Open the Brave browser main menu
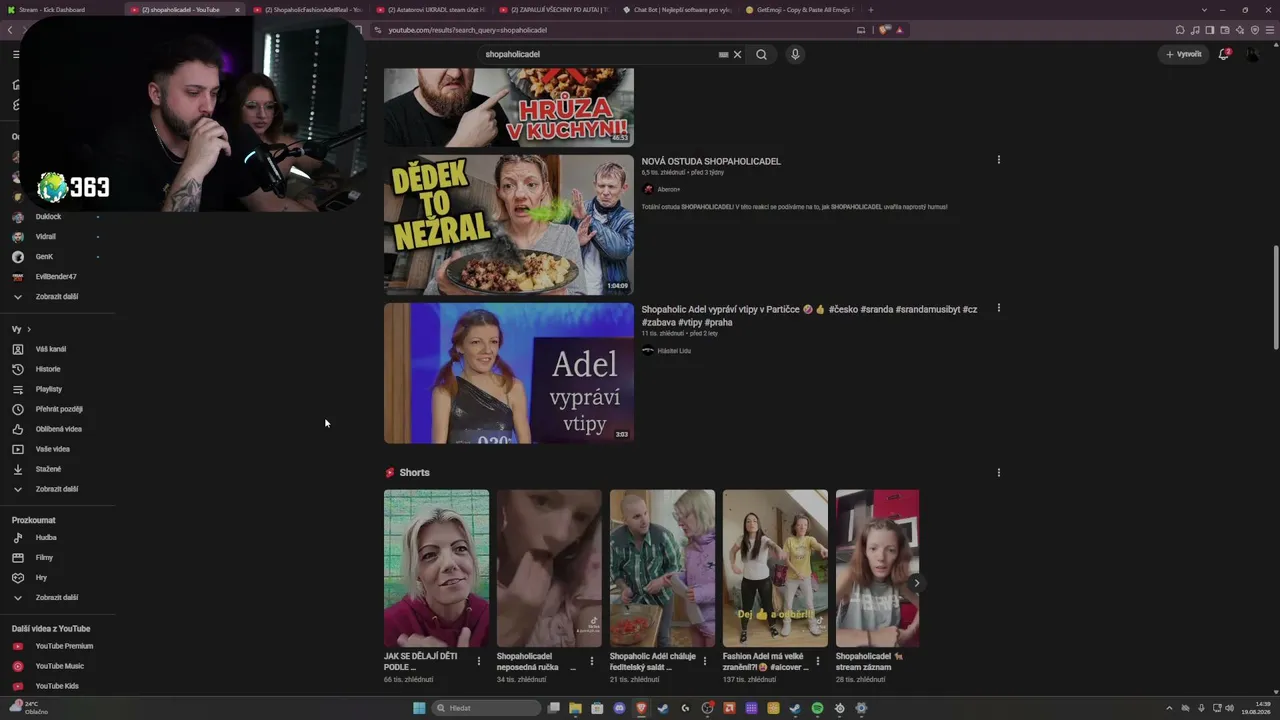This screenshot has height=720, width=1280. [1270, 30]
